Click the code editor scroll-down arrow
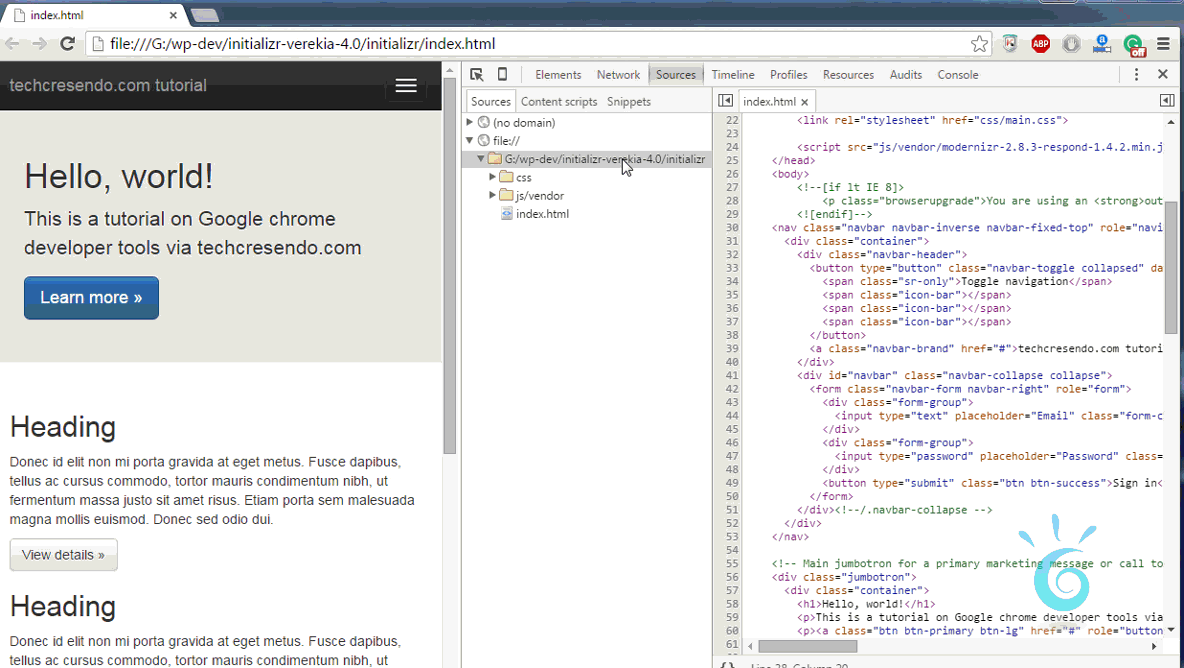Image resolution: width=1184 pixels, height=668 pixels. [1171, 630]
